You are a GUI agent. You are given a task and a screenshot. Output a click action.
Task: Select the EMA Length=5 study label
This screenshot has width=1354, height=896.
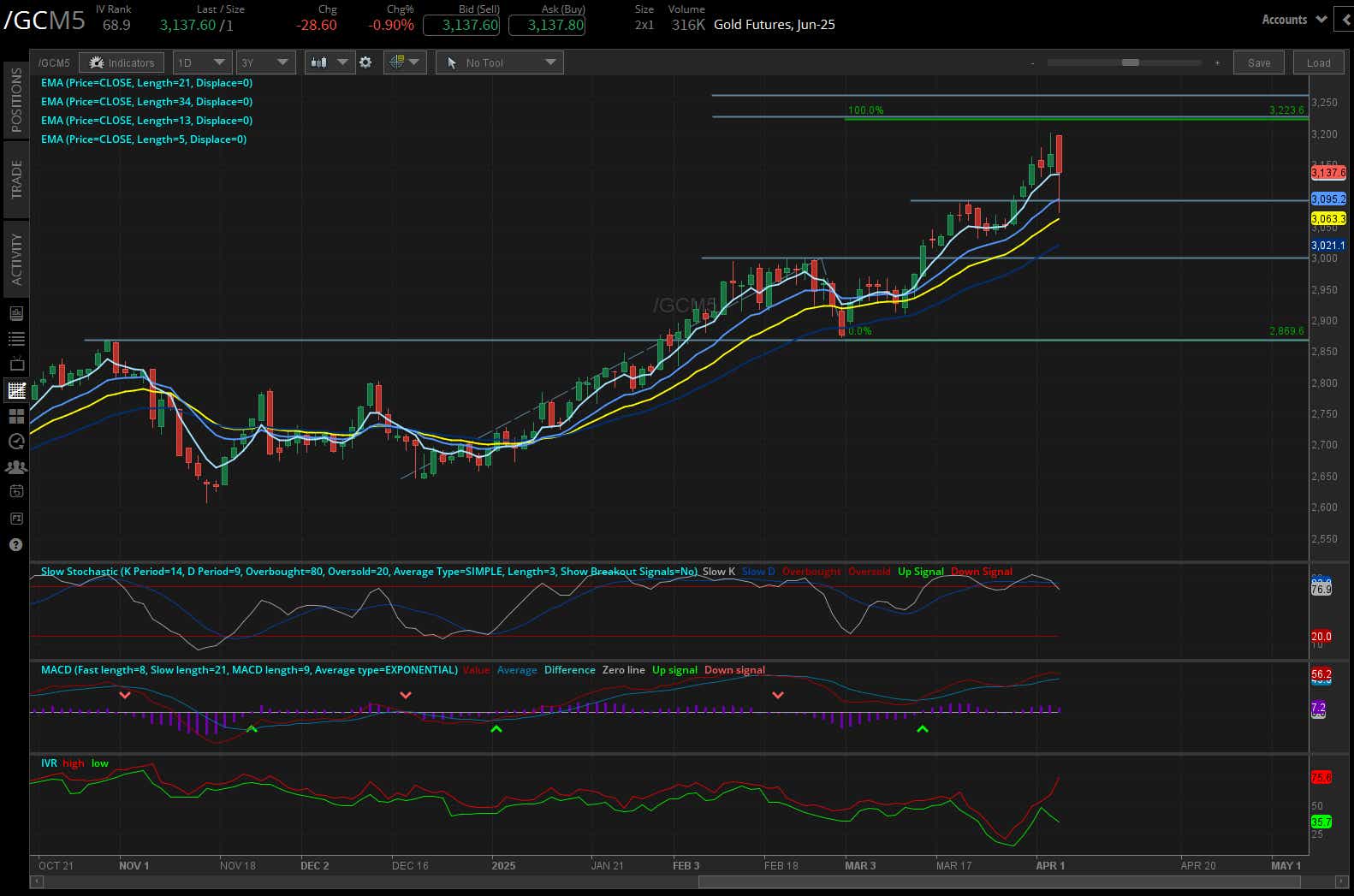[144, 139]
